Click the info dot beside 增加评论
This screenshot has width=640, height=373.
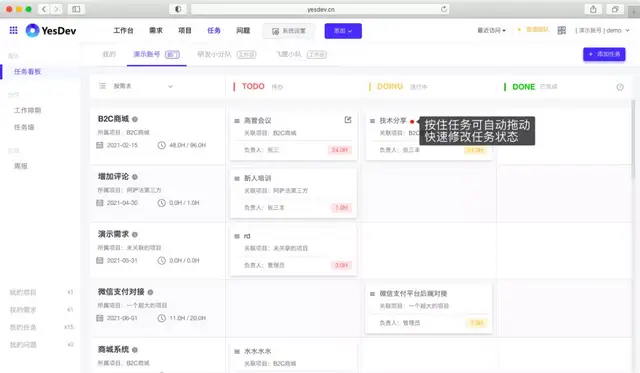[135, 177]
